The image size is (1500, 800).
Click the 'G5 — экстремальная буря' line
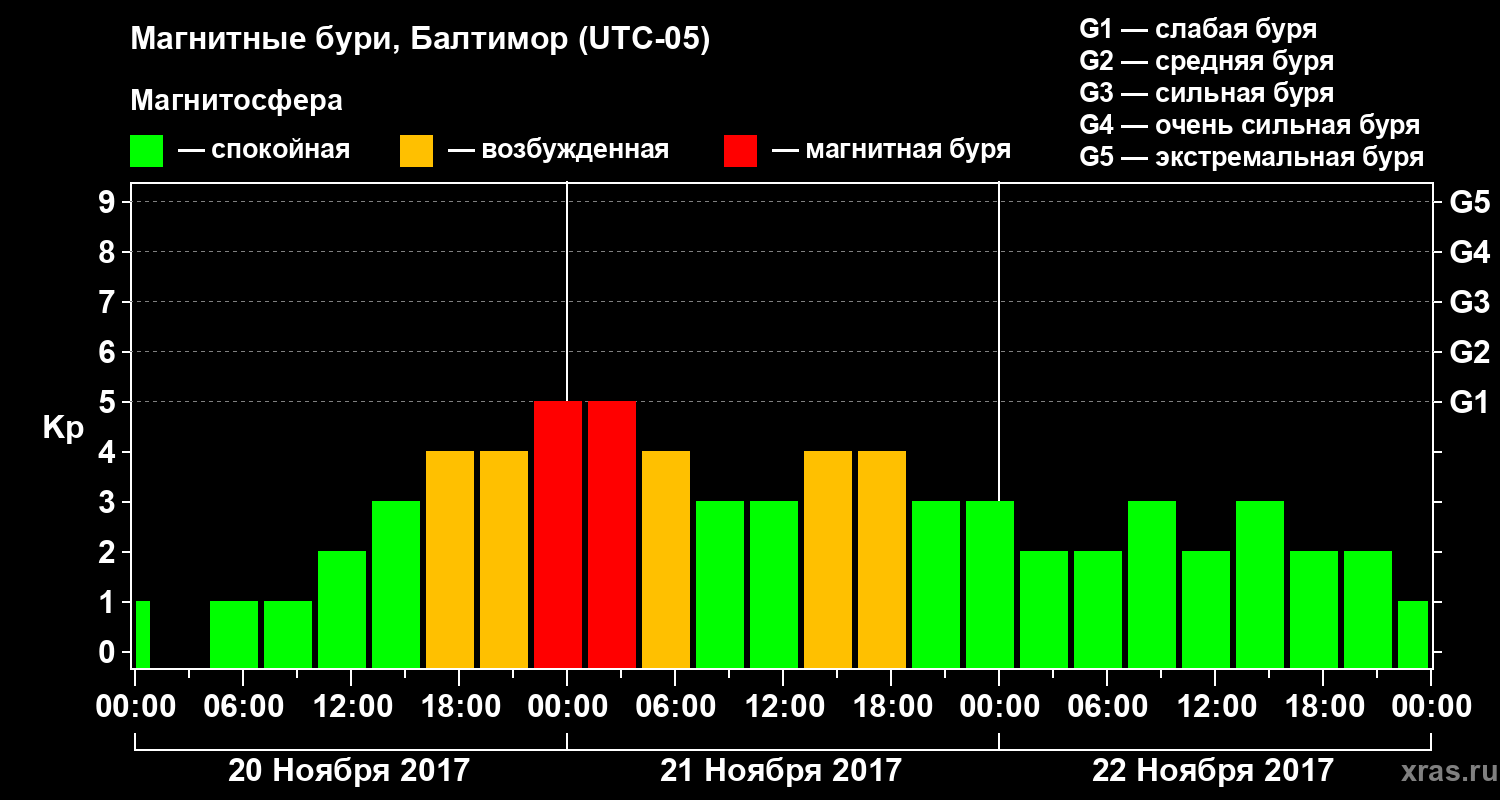point(1252,157)
